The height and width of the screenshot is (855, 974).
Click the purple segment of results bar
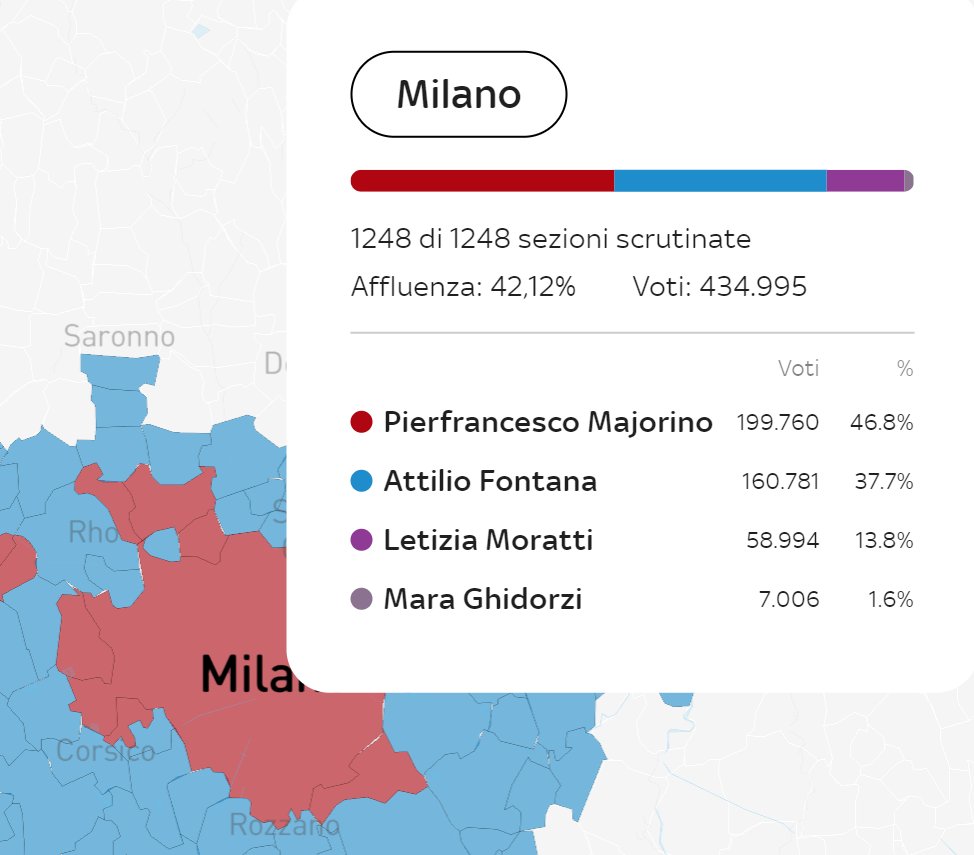tap(865, 181)
